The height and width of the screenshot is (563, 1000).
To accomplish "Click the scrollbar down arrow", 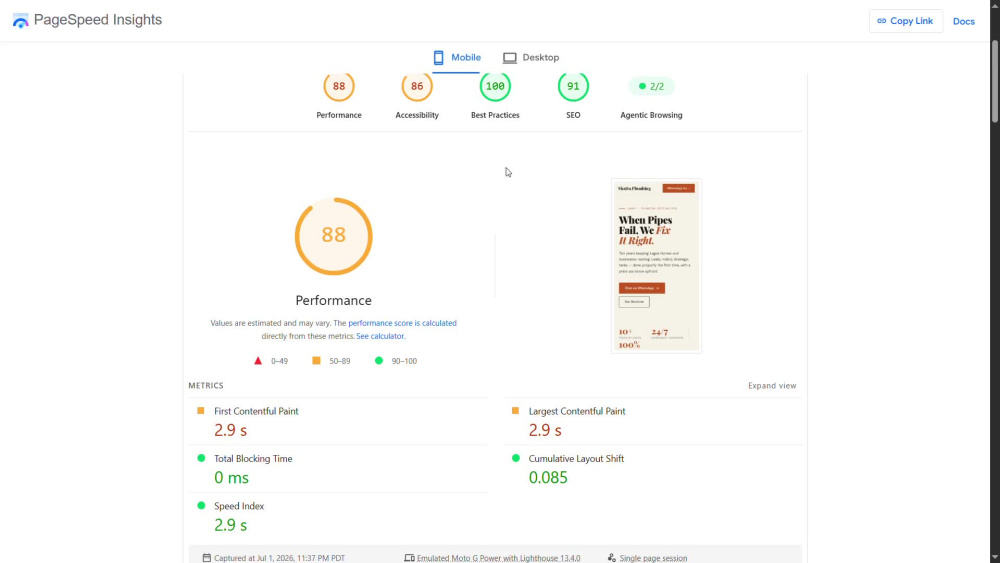I will (x=995, y=558).
